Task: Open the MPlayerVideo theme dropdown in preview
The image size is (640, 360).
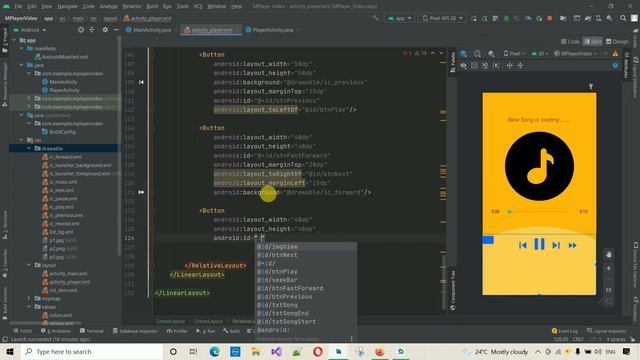Action: (575, 53)
